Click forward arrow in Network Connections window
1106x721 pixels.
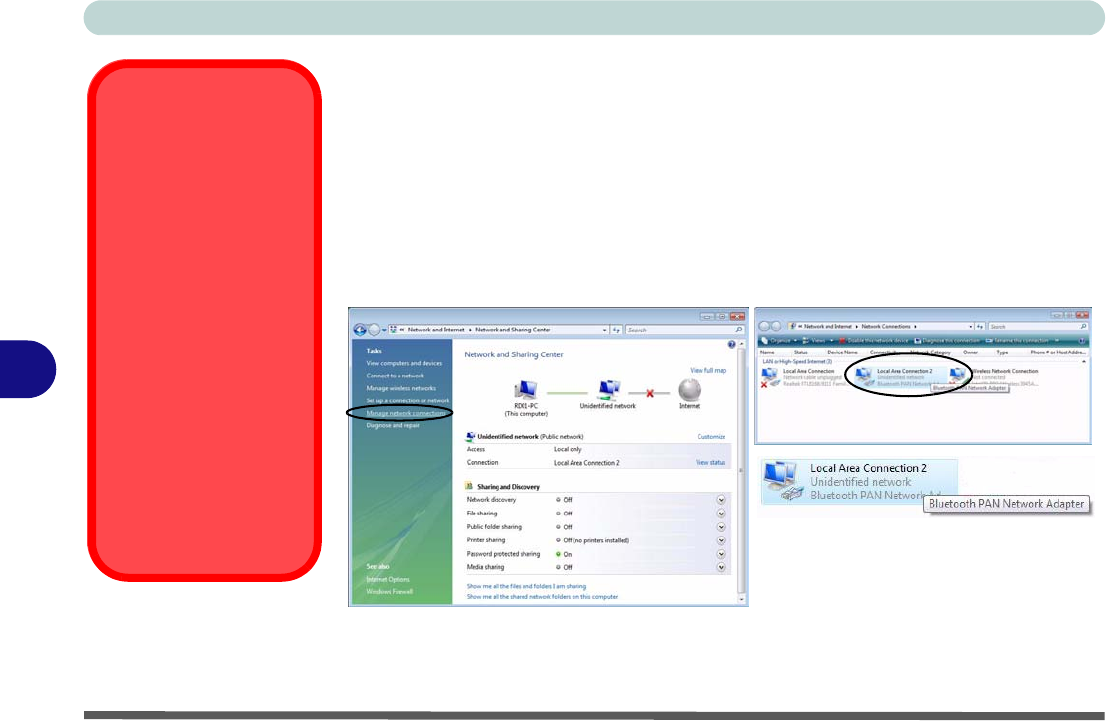coord(776,326)
